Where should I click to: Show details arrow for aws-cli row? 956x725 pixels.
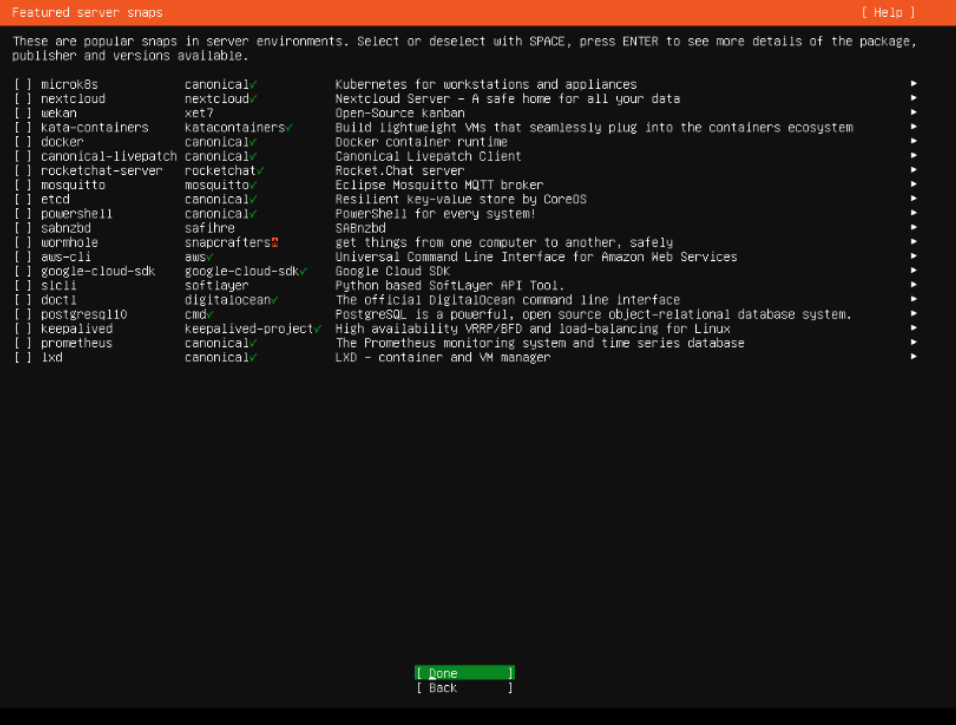[913, 256]
